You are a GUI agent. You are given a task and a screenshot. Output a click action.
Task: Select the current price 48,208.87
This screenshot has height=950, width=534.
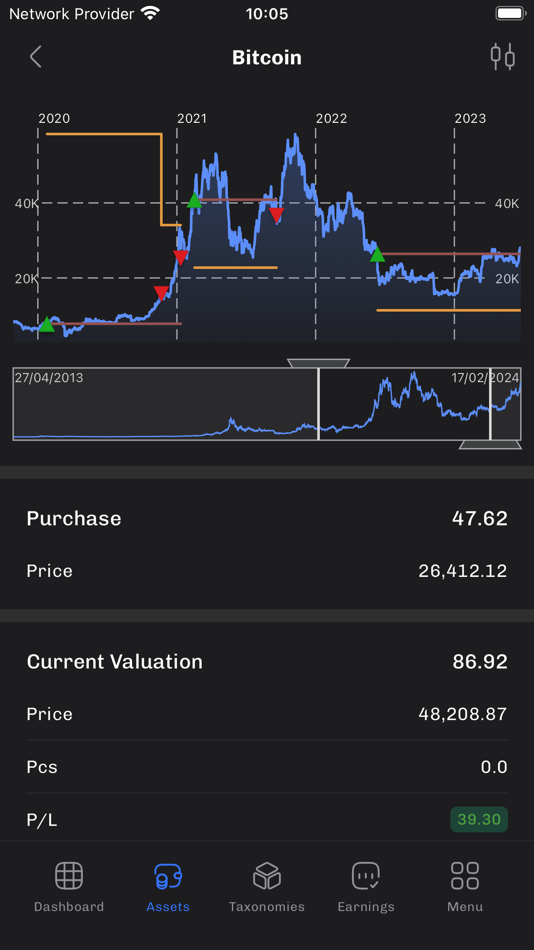click(462, 714)
